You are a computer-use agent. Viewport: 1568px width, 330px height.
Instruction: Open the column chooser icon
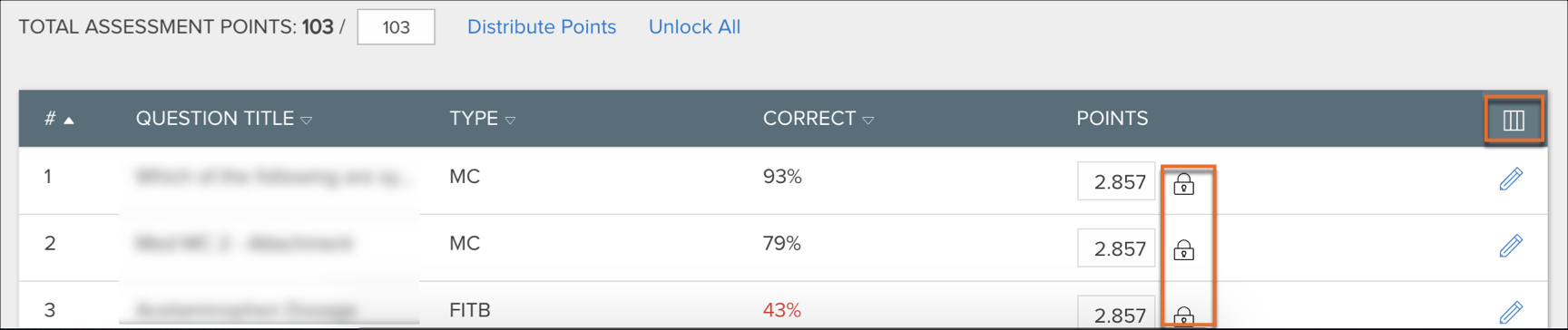(x=1514, y=120)
